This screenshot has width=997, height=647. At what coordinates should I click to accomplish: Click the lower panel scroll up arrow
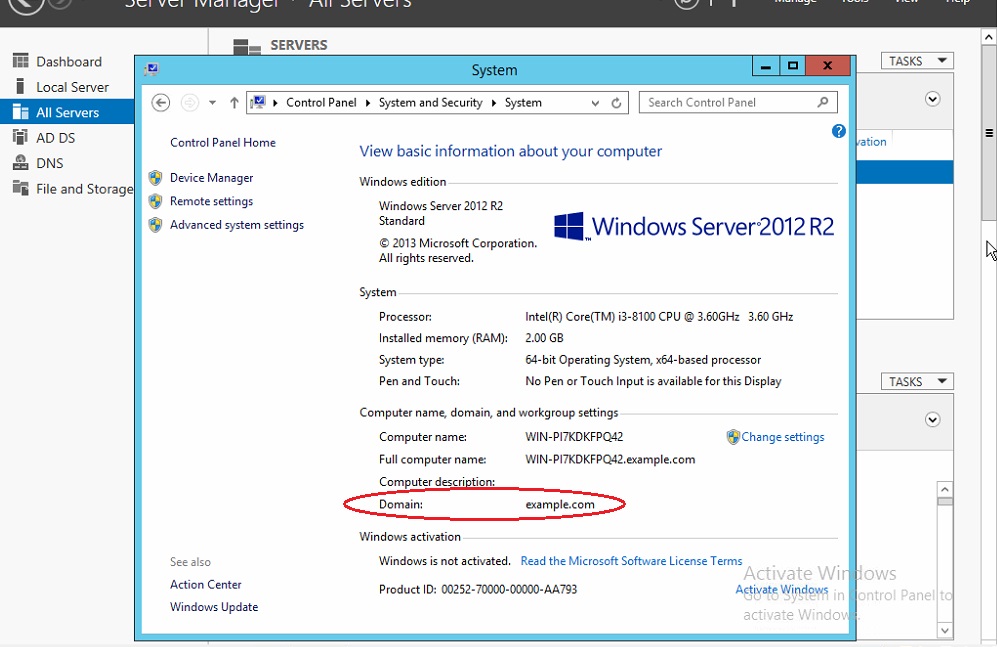pos(945,489)
